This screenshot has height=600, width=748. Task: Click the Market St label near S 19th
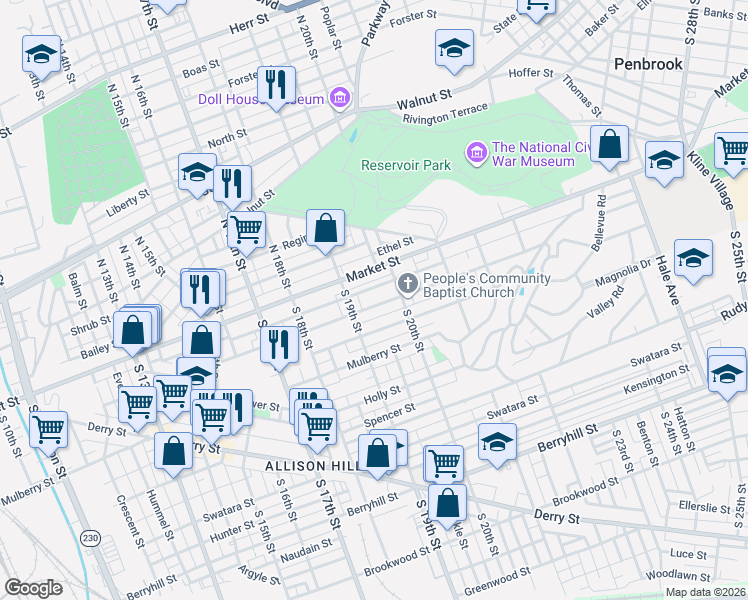[x=373, y=269]
